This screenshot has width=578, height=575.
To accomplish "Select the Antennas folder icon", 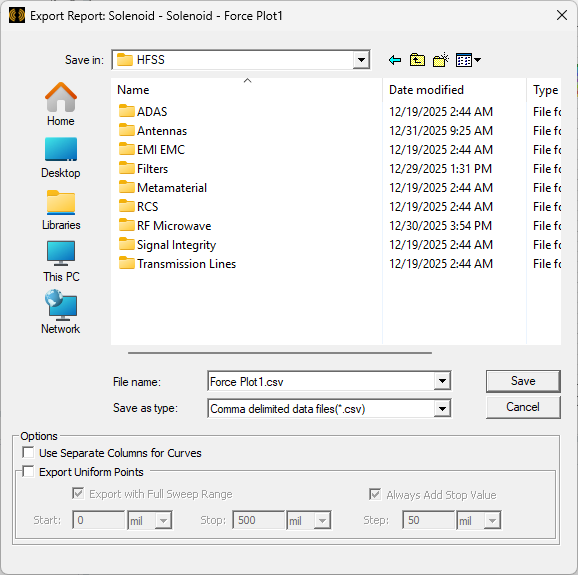I will click(126, 130).
